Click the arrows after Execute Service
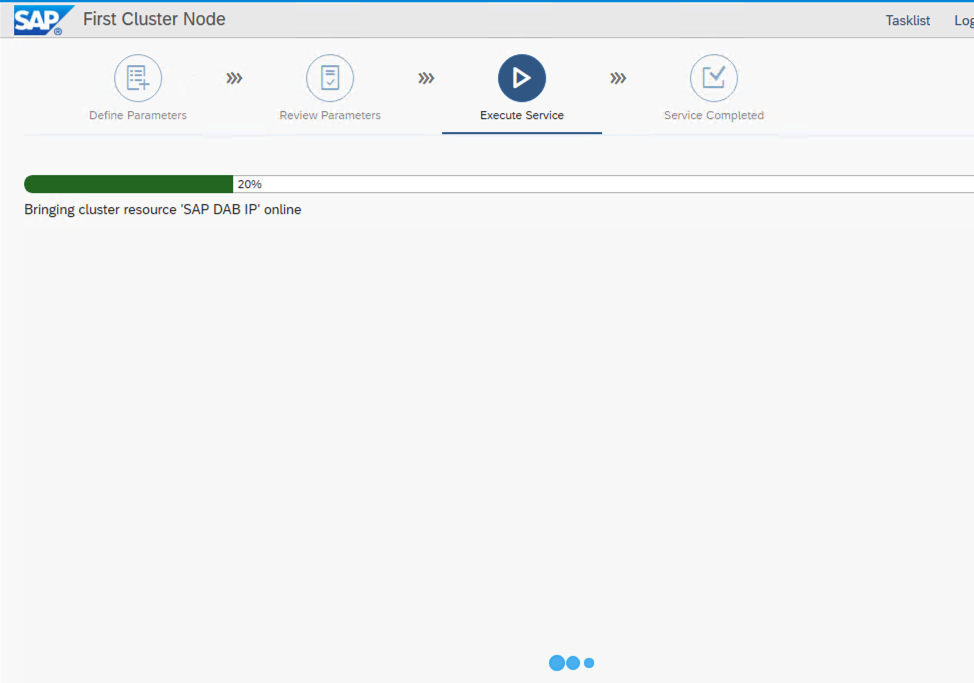The image size is (974, 683). point(618,78)
